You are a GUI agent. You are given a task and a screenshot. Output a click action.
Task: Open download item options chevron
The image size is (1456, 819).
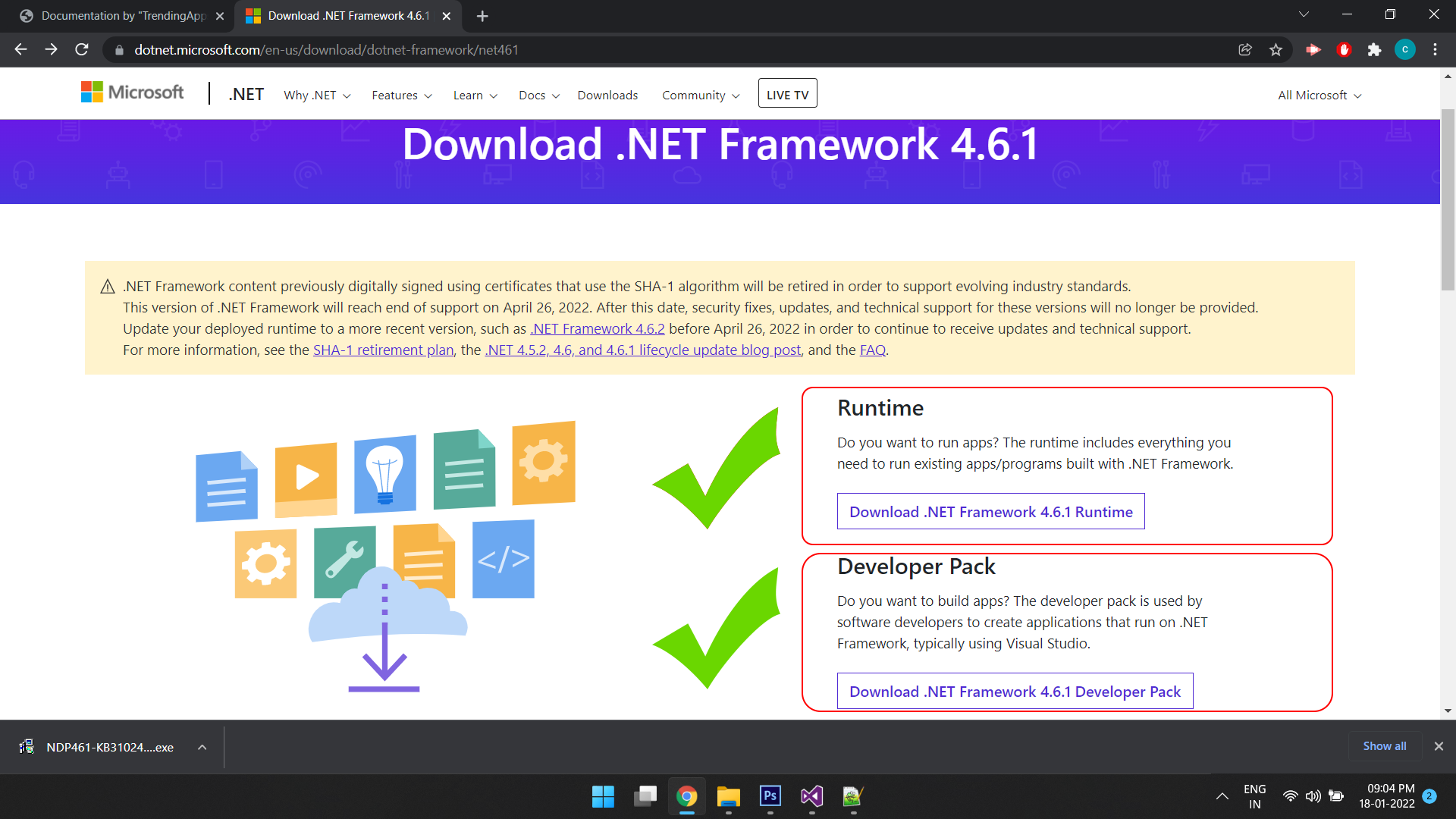202,747
